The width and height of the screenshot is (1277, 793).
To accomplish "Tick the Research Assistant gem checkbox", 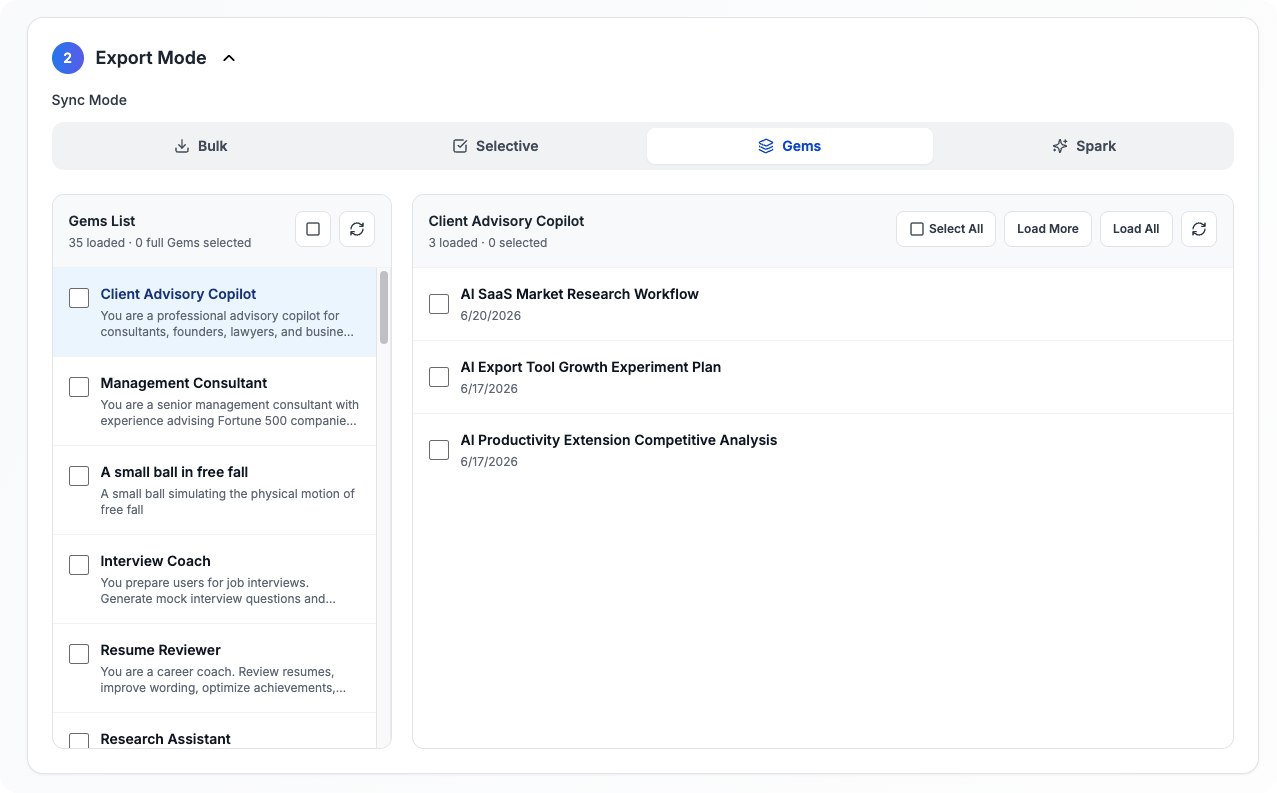I will point(79,741).
